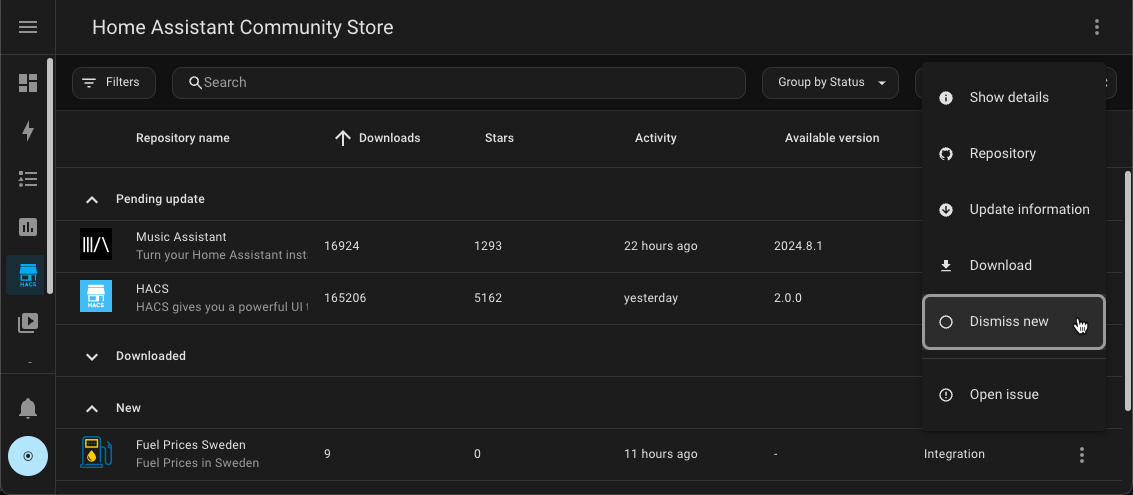Open the to-do list sidebar icon
This screenshot has height=495, width=1133.
click(x=28, y=179)
